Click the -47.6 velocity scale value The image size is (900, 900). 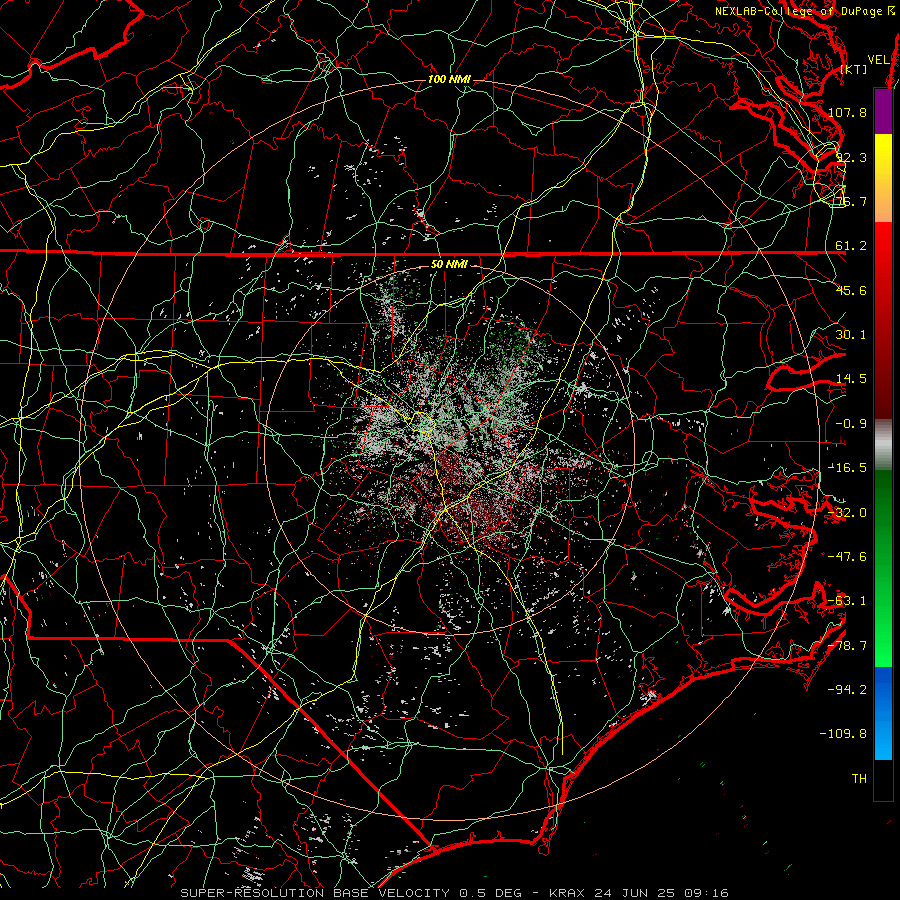pyautogui.click(x=847, y=557)
